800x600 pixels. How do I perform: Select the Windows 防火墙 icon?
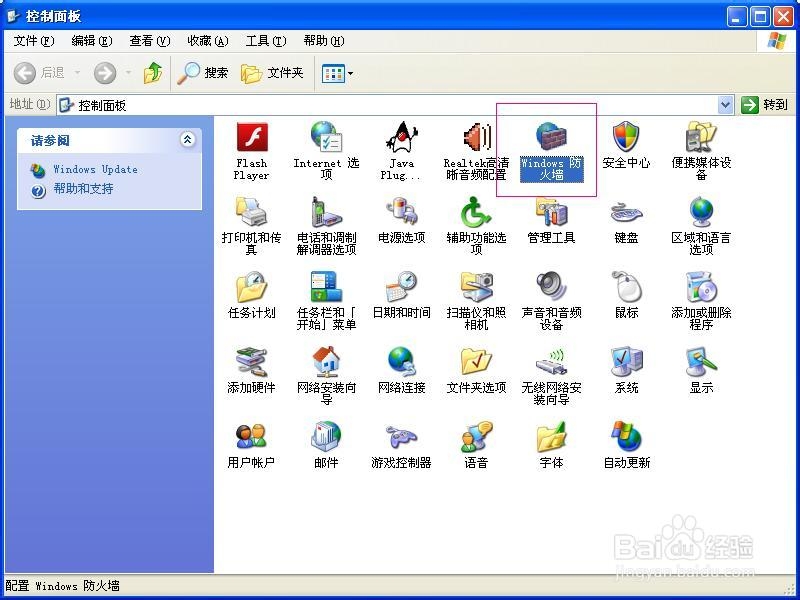click(x=551, y=136)
